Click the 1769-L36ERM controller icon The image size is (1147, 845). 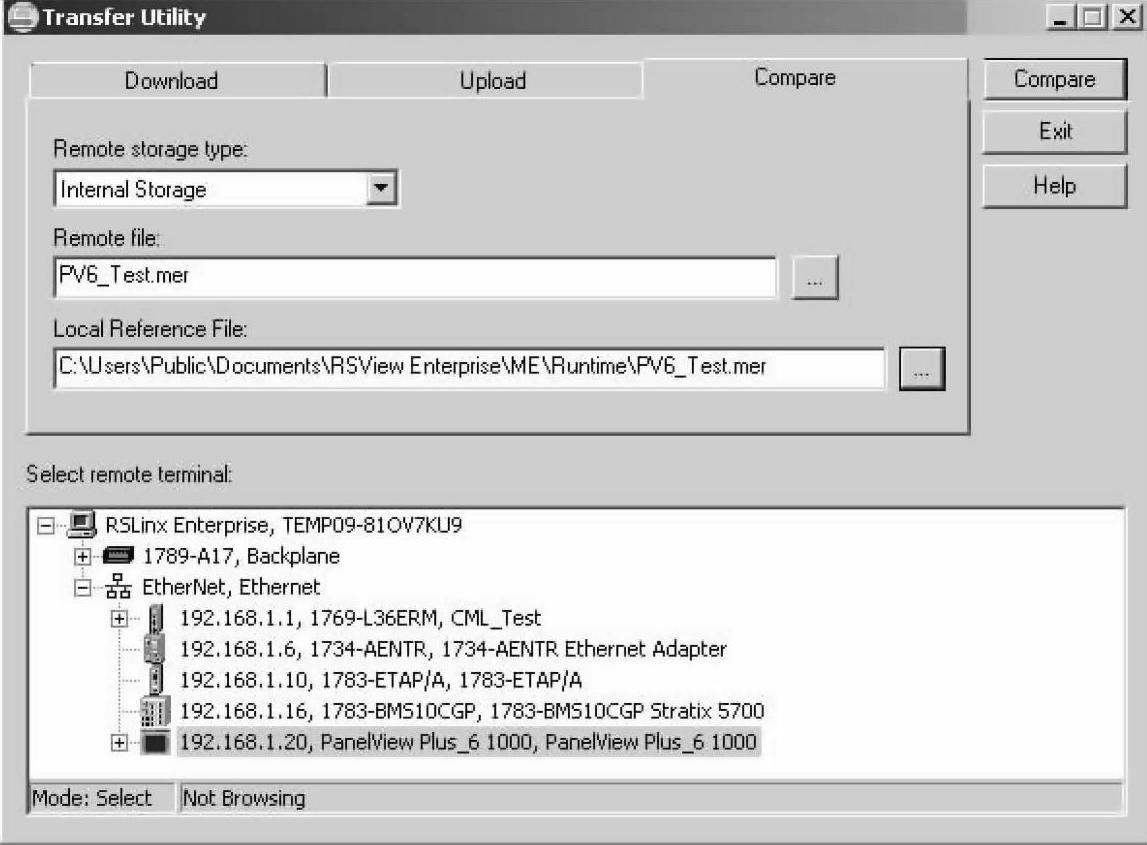click(x=155, y=618)
